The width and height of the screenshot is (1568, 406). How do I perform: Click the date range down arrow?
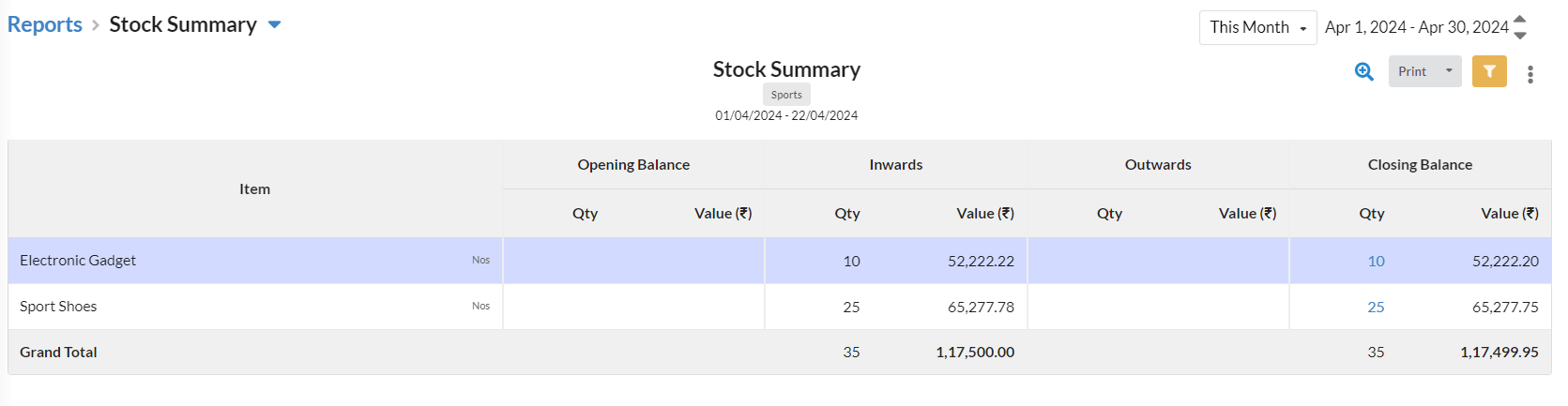tap(1520, 36)
